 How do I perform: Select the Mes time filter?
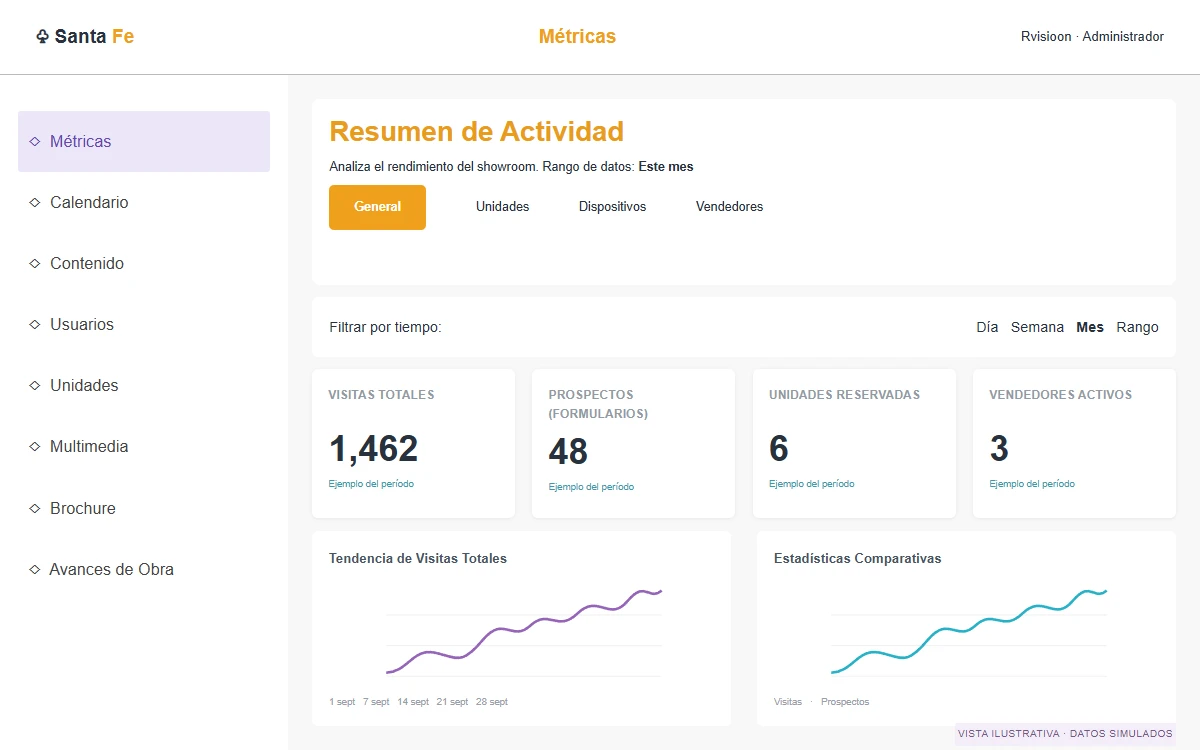[1090, 327]
